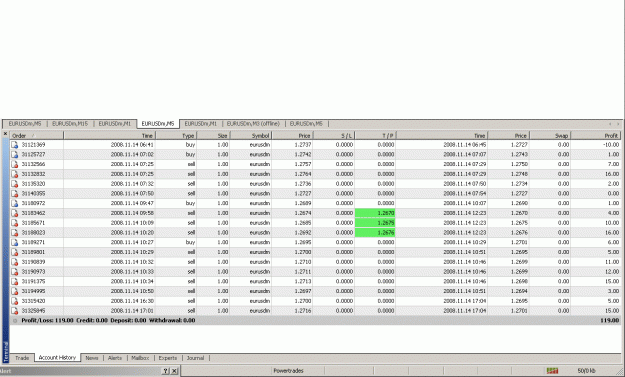Click the Profit/Loss: 119.00 summary line

tap(108, 320)
